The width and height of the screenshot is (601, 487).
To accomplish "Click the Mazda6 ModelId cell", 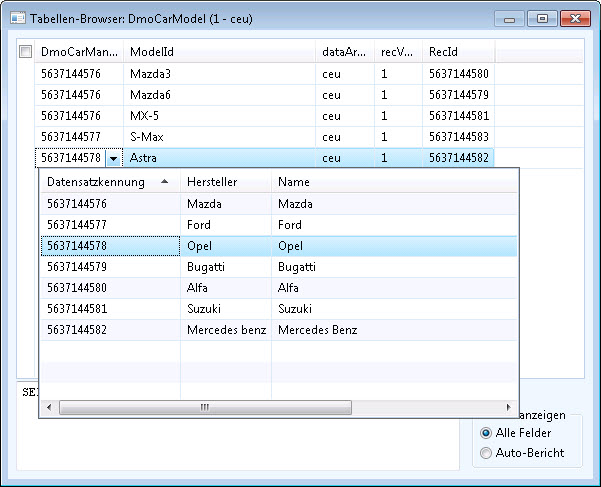I will tap(220, 95).
